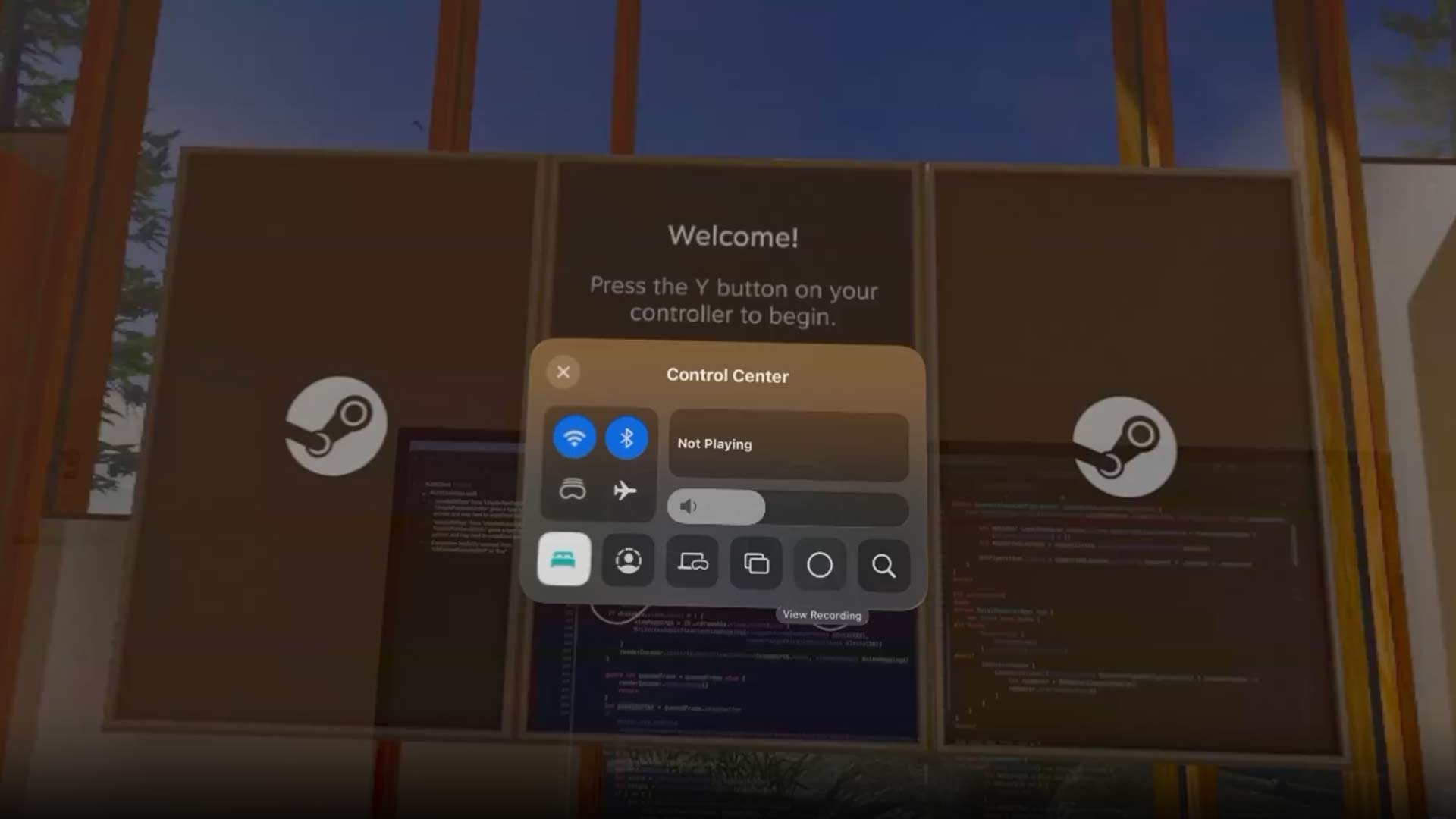
Task: Click the user account icon
Action: (x=629, y=562)
